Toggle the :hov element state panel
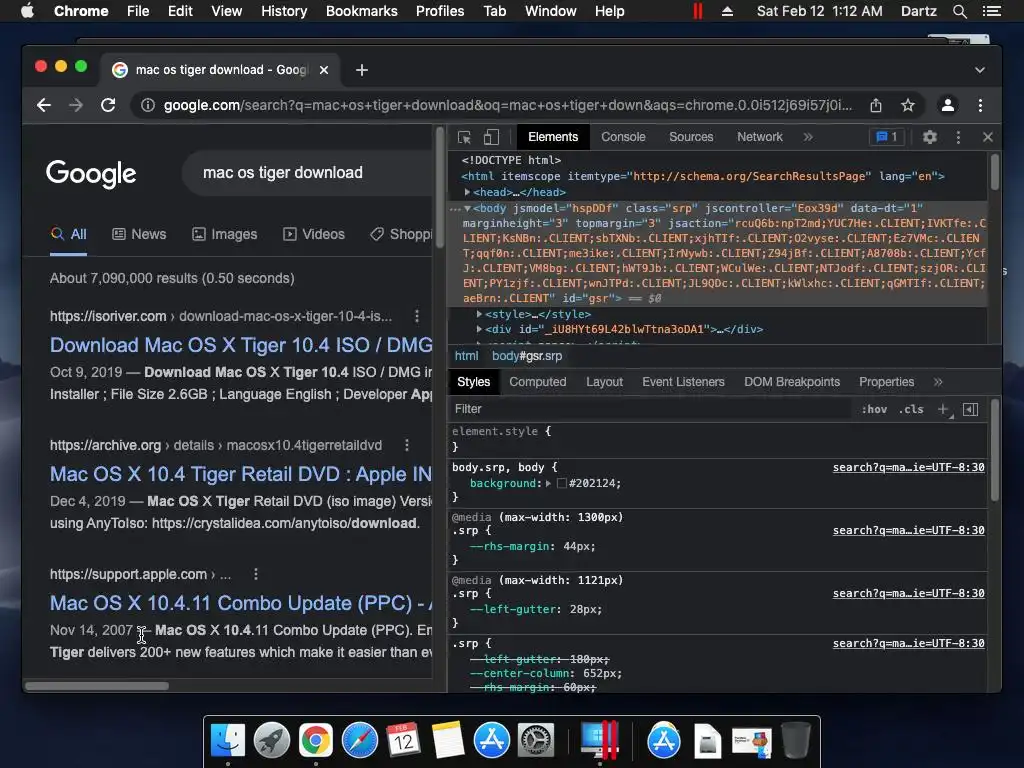 874,409
